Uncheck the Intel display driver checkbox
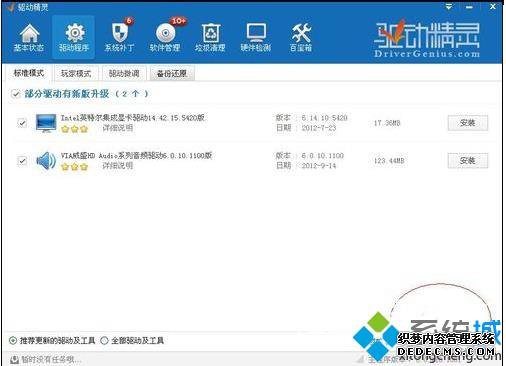 tap(22, 123)
